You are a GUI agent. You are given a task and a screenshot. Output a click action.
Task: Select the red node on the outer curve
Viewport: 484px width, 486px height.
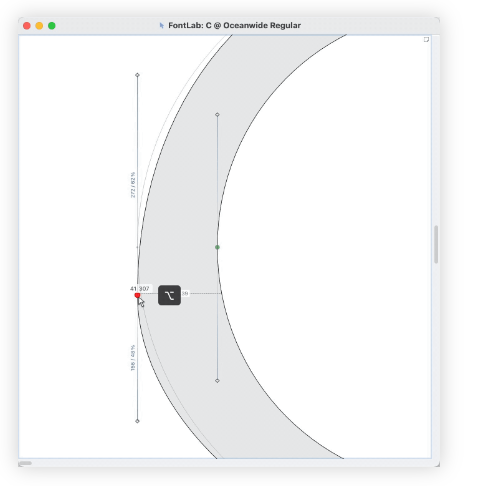(137, 295)
